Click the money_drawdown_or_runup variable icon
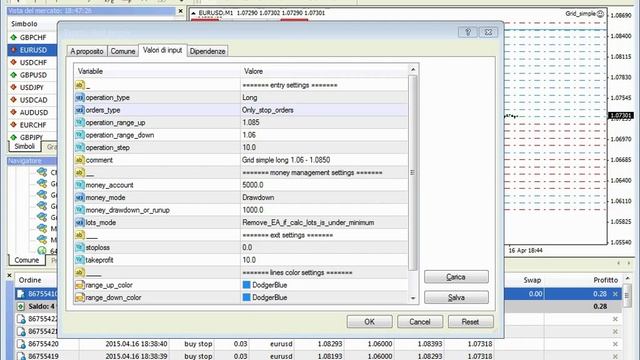Viewport: 640px width, 360px height. (80, 210)
